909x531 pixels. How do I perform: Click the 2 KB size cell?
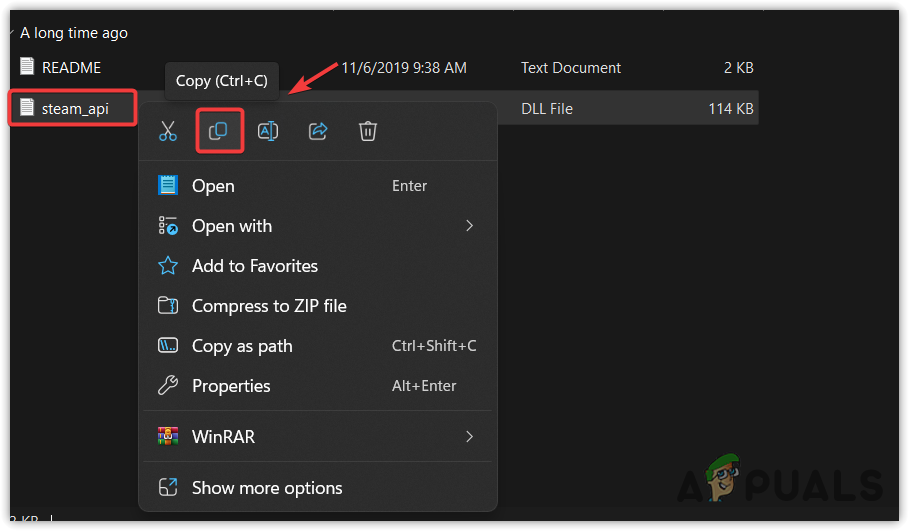[739, 68]
